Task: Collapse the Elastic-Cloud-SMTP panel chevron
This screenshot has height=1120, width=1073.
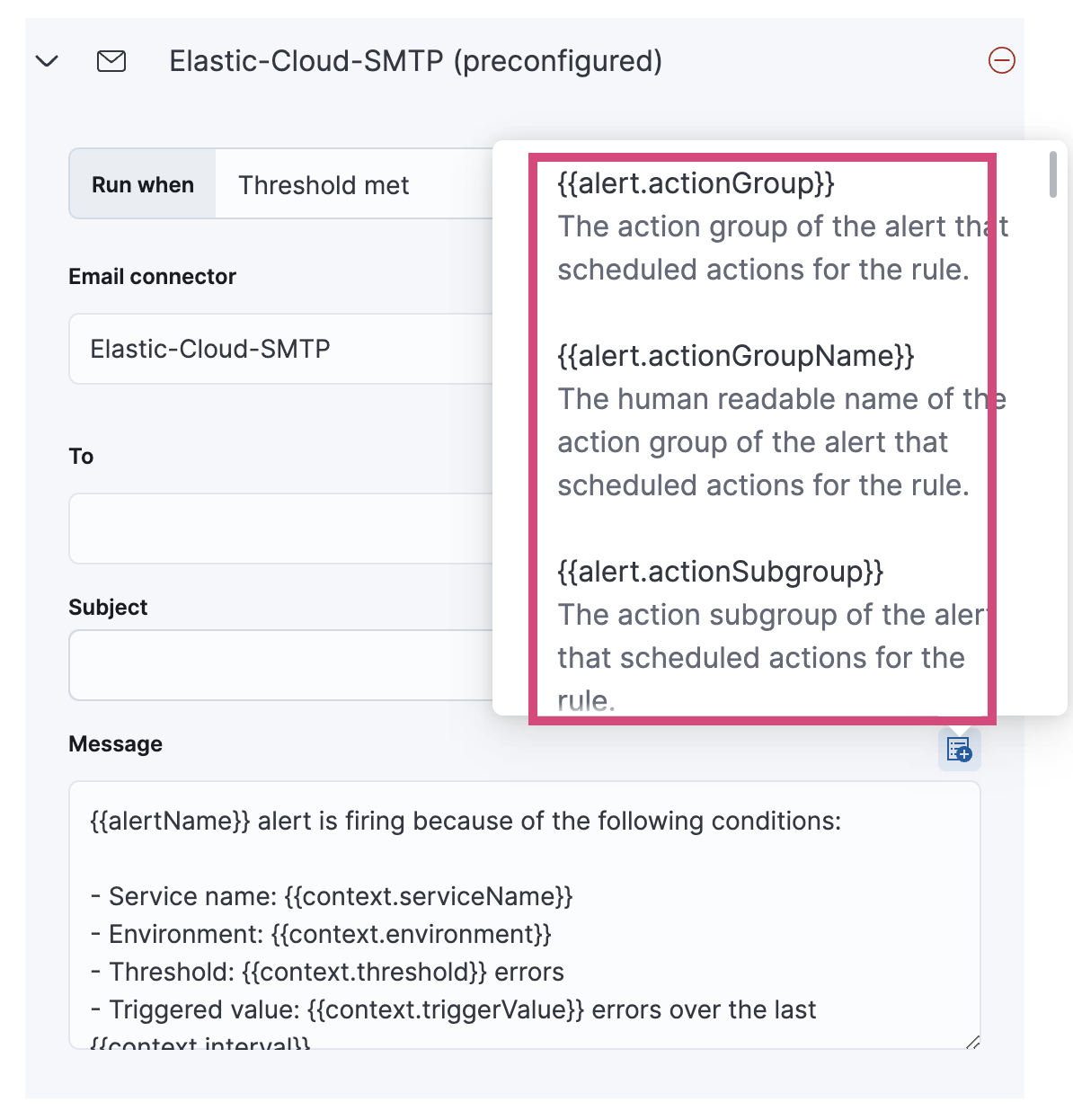Action: click(46, 61)
